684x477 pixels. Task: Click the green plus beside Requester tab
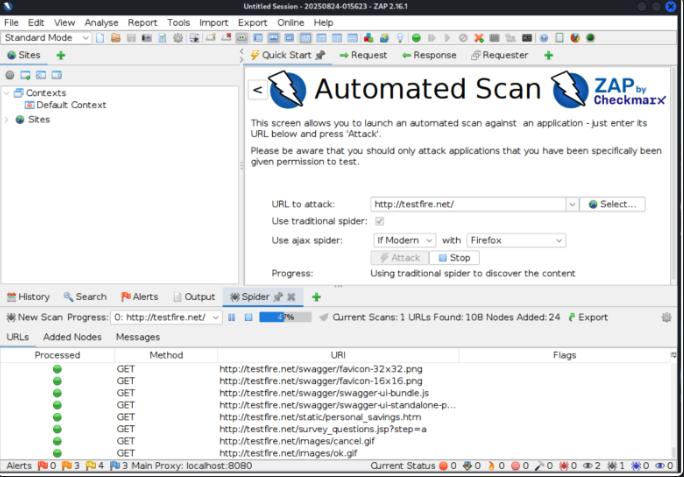click(x=549, y=55)
